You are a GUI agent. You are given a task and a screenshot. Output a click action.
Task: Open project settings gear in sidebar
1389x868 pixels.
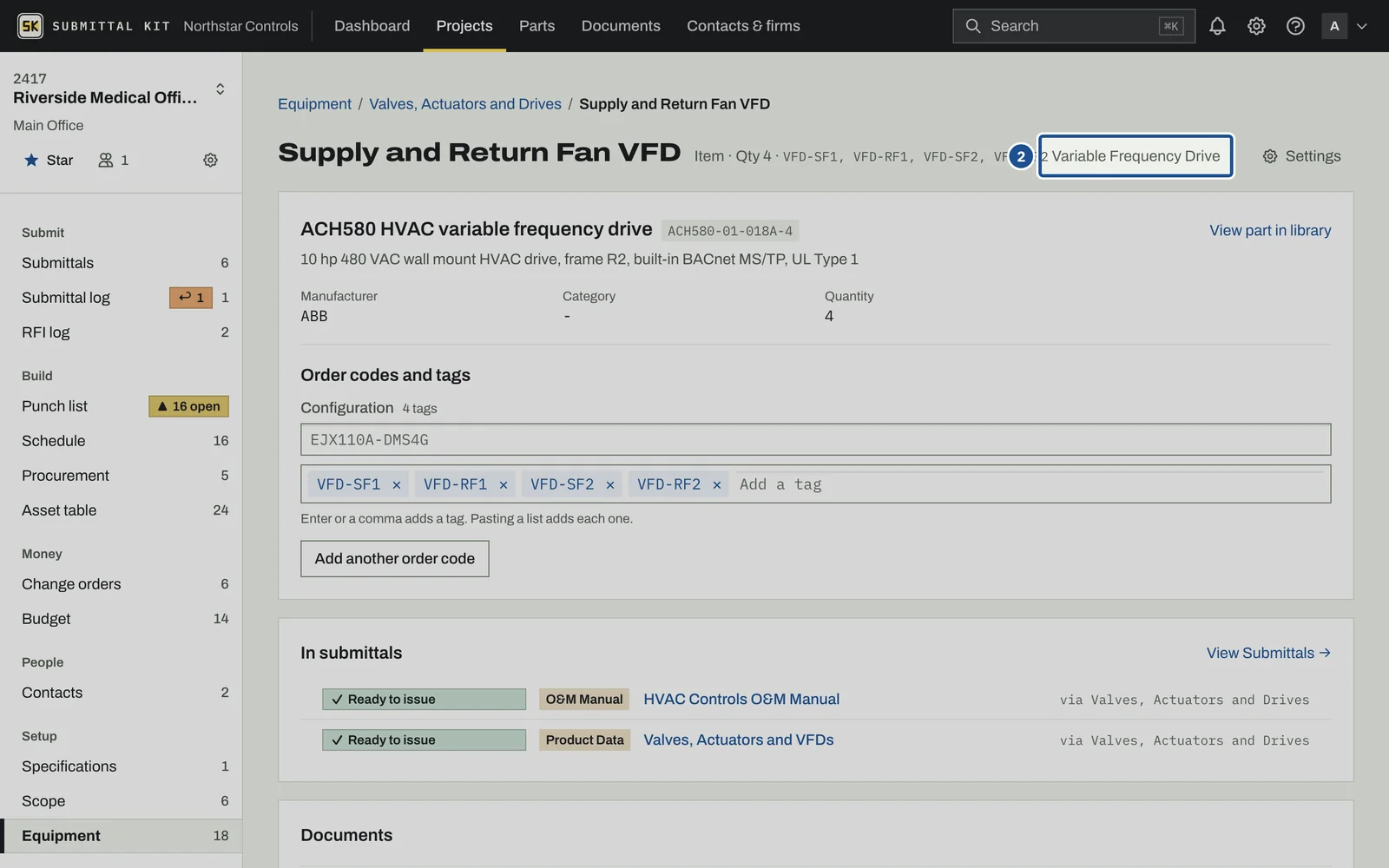click(x=210, y=160)
